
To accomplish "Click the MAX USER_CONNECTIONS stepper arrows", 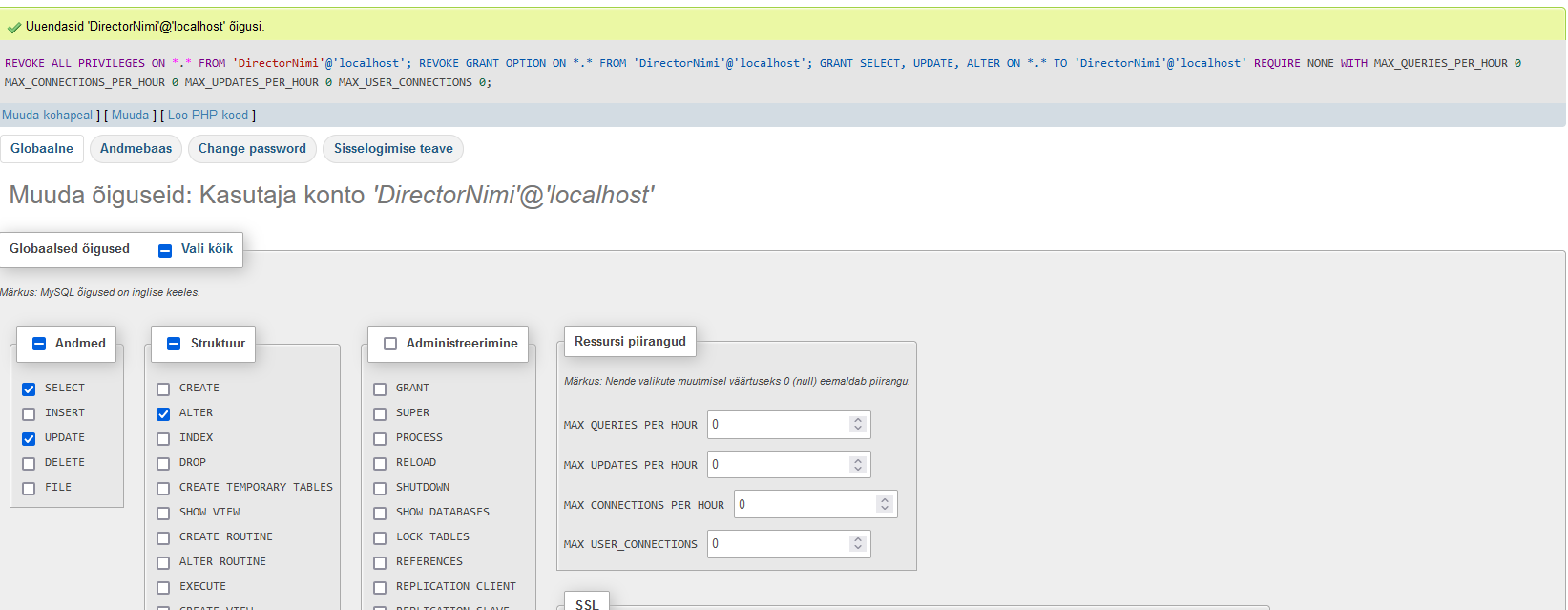I will 858,544.
